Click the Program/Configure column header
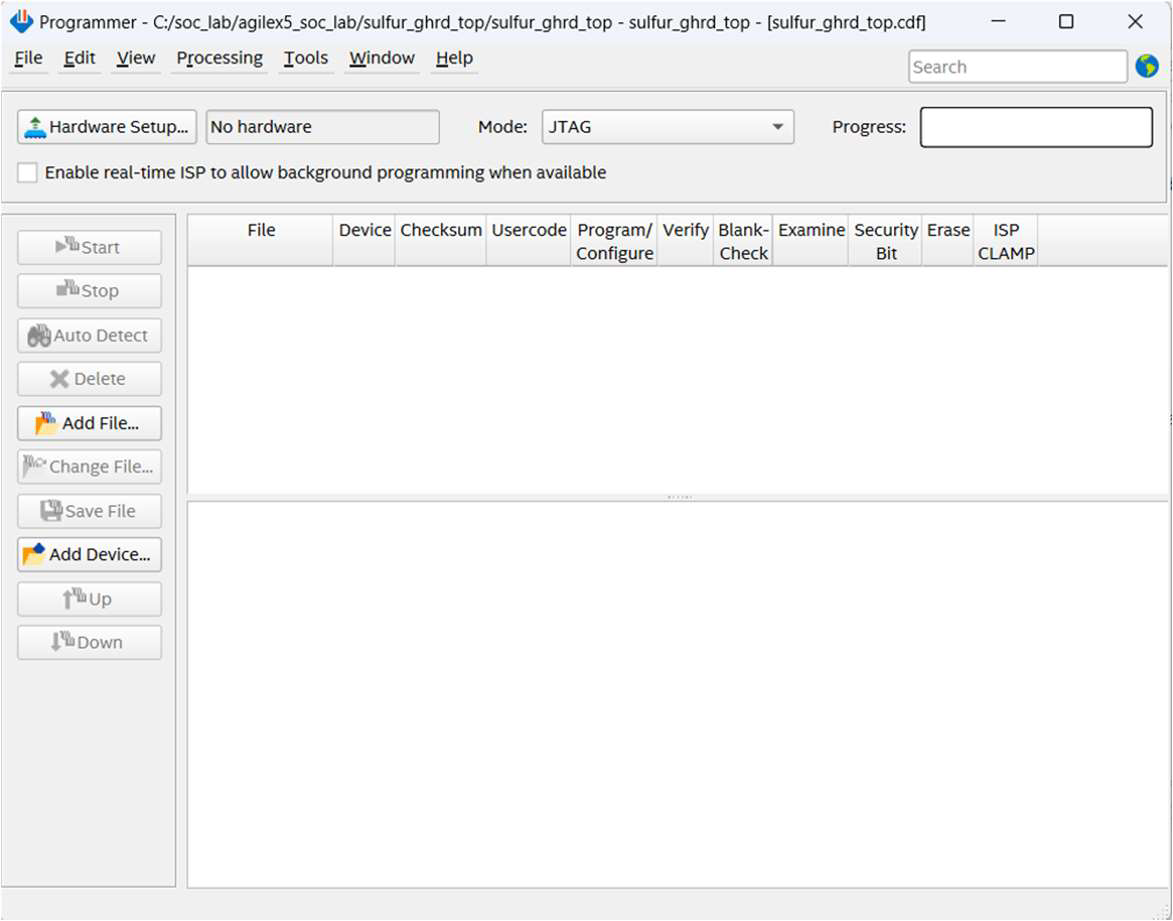The width and height of the screenshot is (1173, 921). (x=614, y=241)
